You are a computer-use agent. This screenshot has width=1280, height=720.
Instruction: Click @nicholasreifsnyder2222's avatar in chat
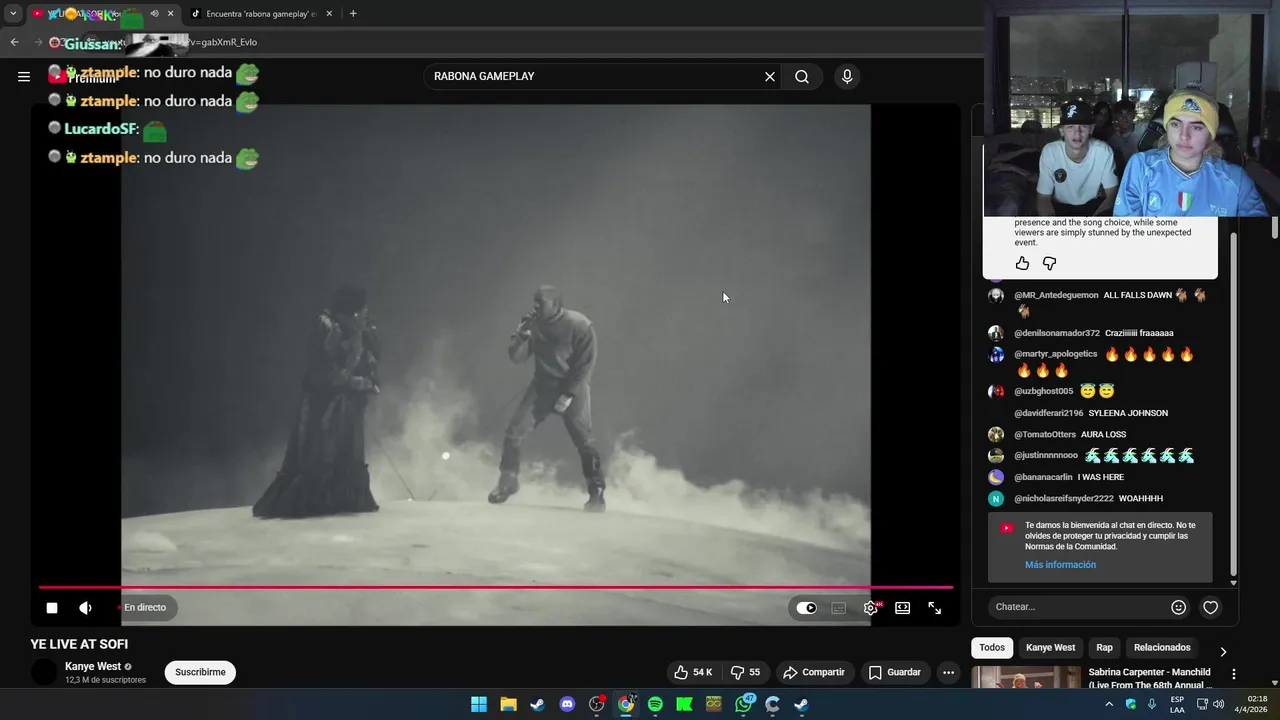(996, 499)
